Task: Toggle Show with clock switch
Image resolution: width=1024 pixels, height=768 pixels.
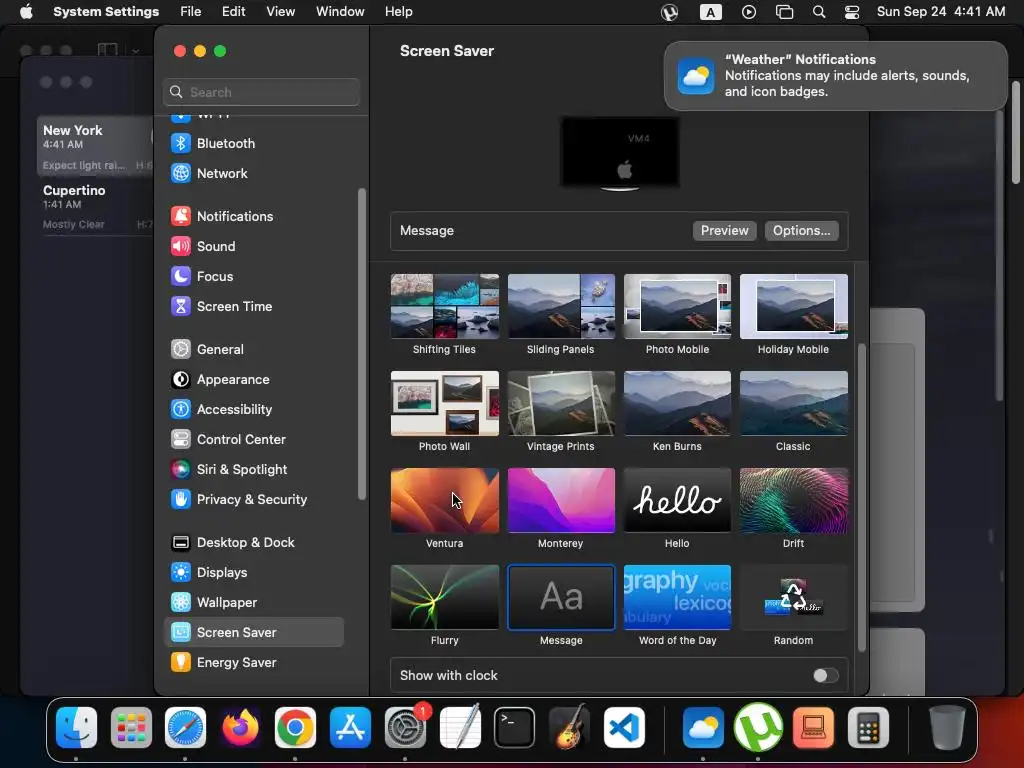Action: pyautogui.click(x=825, y=675)
